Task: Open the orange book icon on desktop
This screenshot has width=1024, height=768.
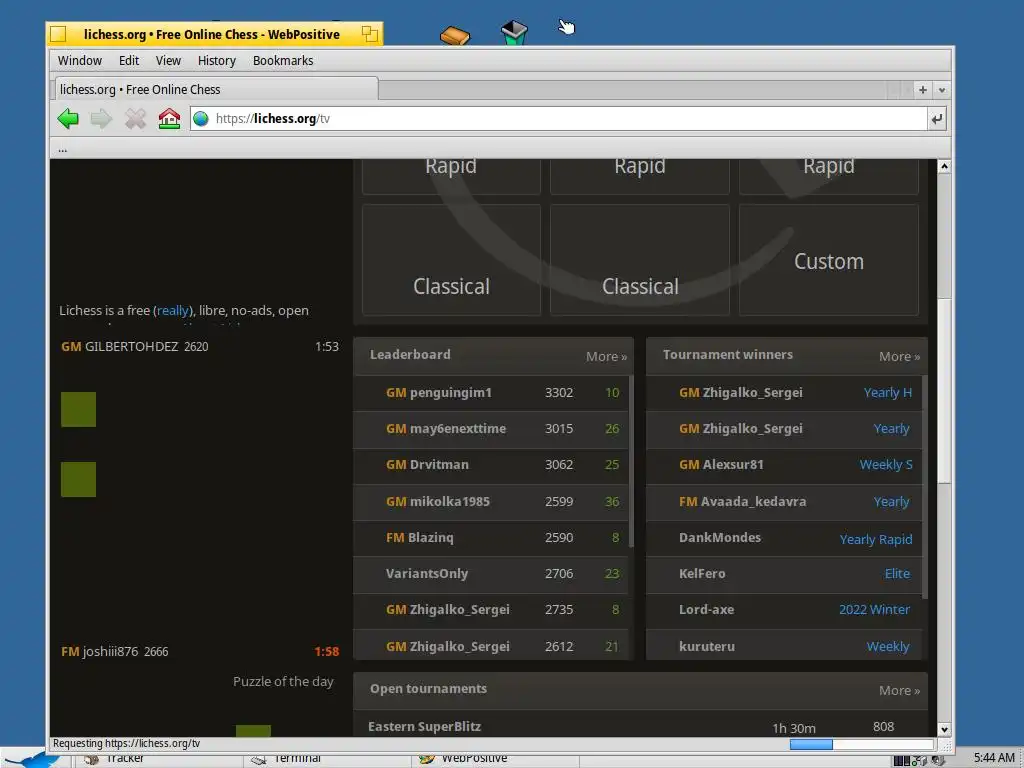Action: (x=455, y=35)
